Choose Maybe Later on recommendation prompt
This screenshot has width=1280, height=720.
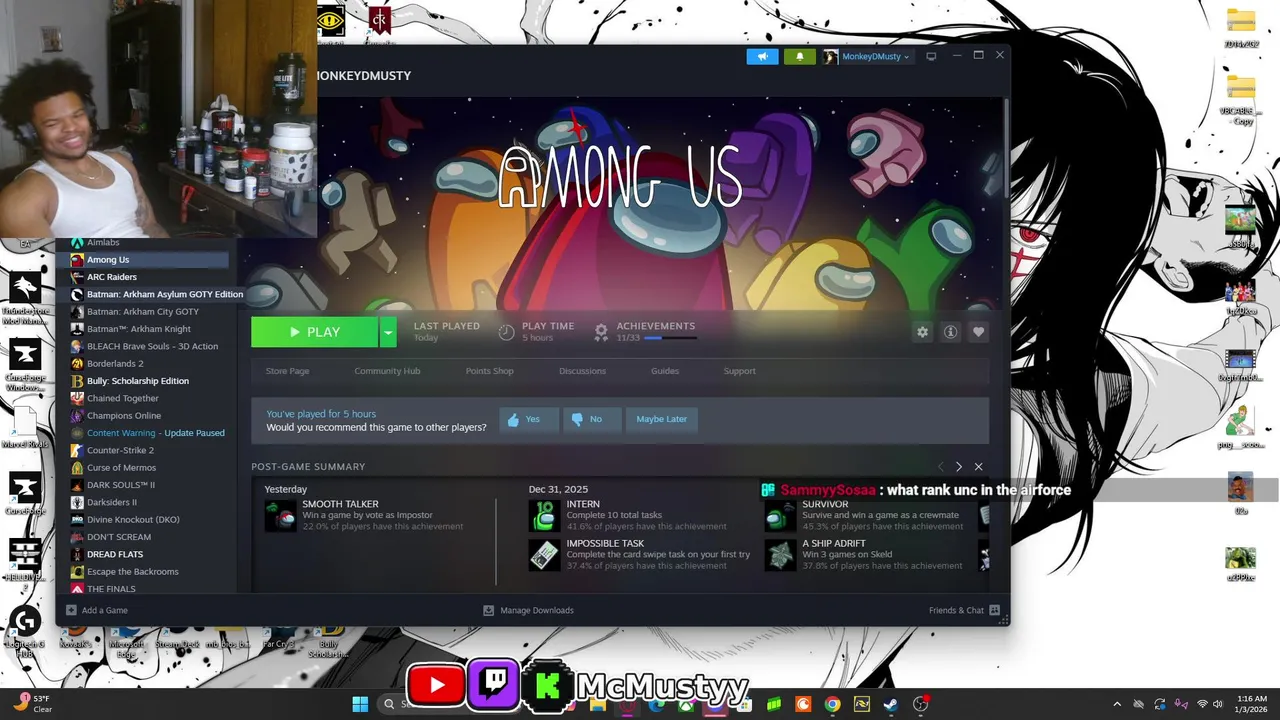[x=662, y=419]
